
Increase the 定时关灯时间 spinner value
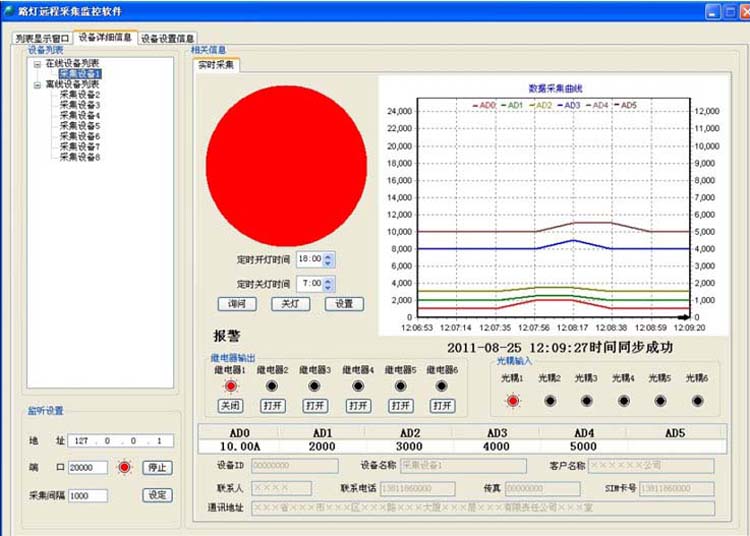coord(328,280)
